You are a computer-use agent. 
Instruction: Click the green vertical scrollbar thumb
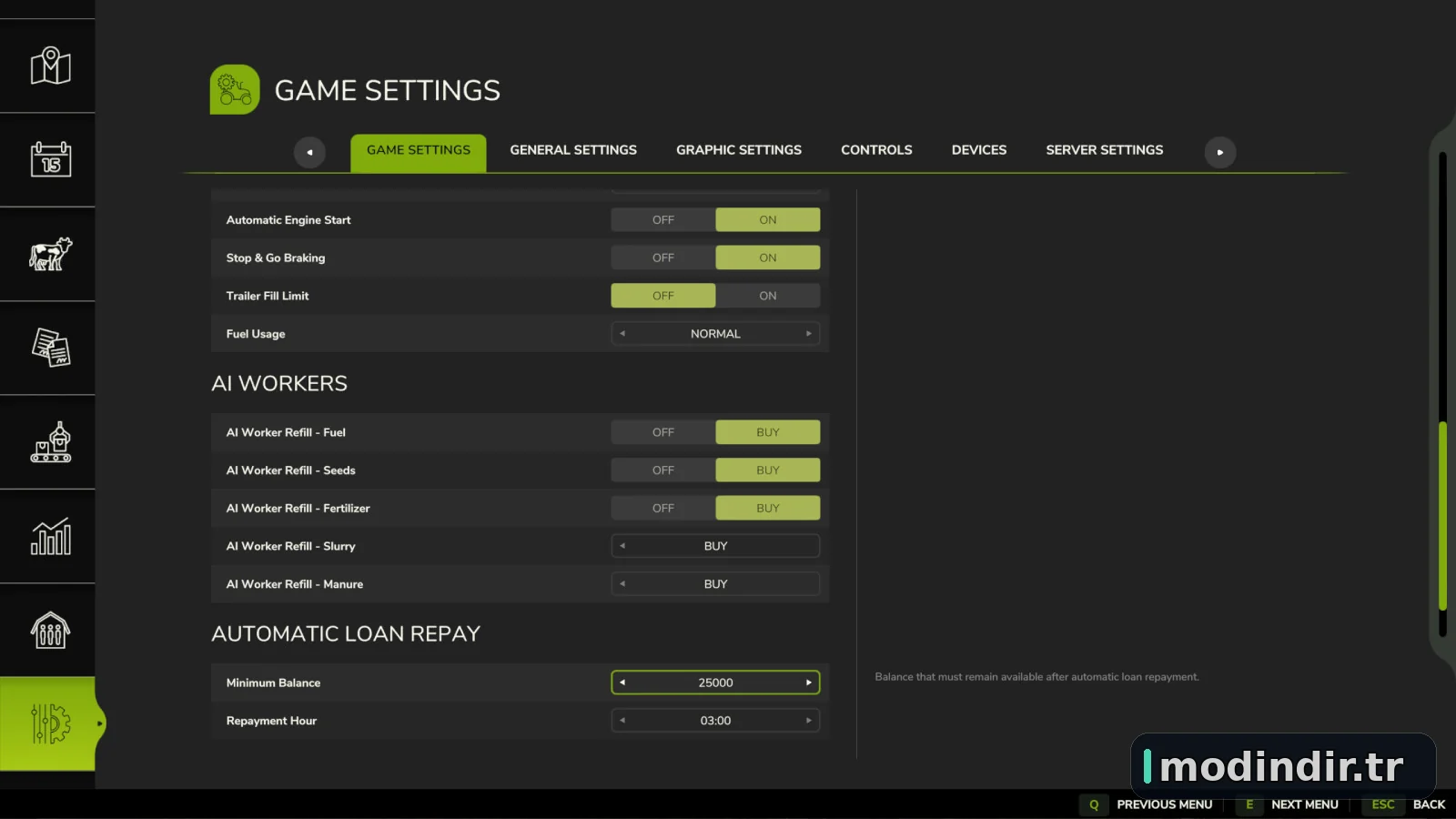[1442, 516]
